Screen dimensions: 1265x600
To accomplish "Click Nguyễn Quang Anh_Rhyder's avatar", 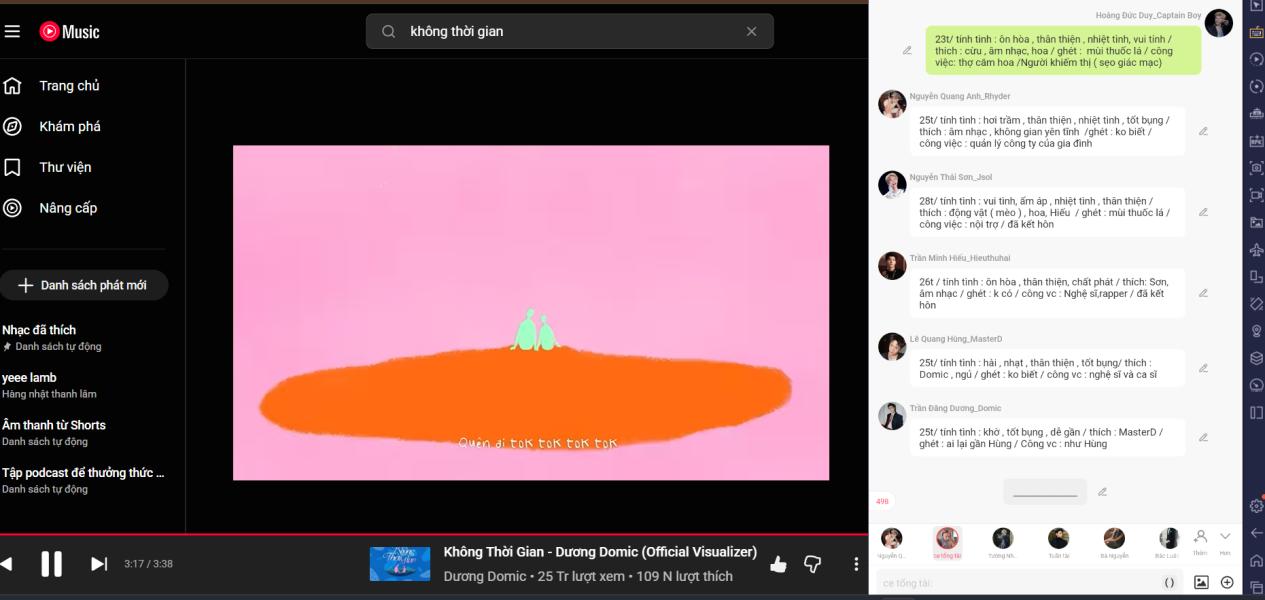I will pos(892,104).
